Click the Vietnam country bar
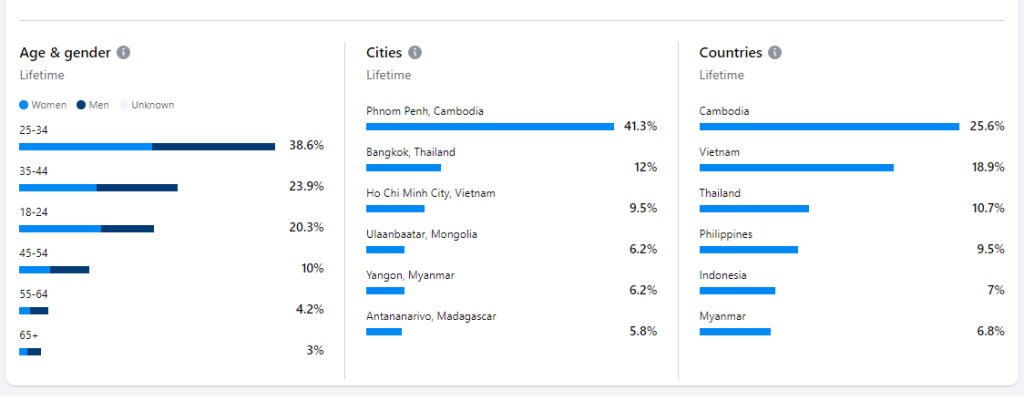This screenshot has height=401, width=1024. tap(796, 168)
